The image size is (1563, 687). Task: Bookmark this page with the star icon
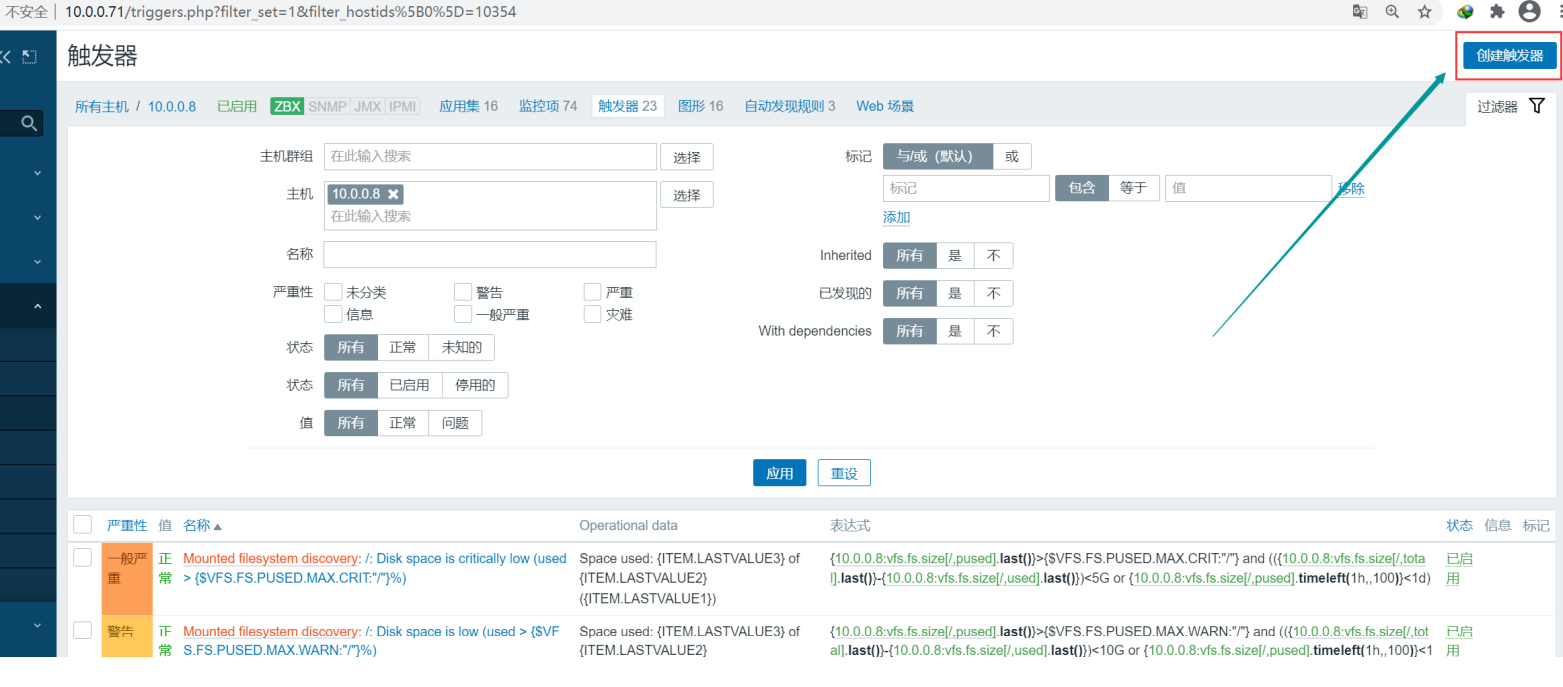[x=1424, y=12]
